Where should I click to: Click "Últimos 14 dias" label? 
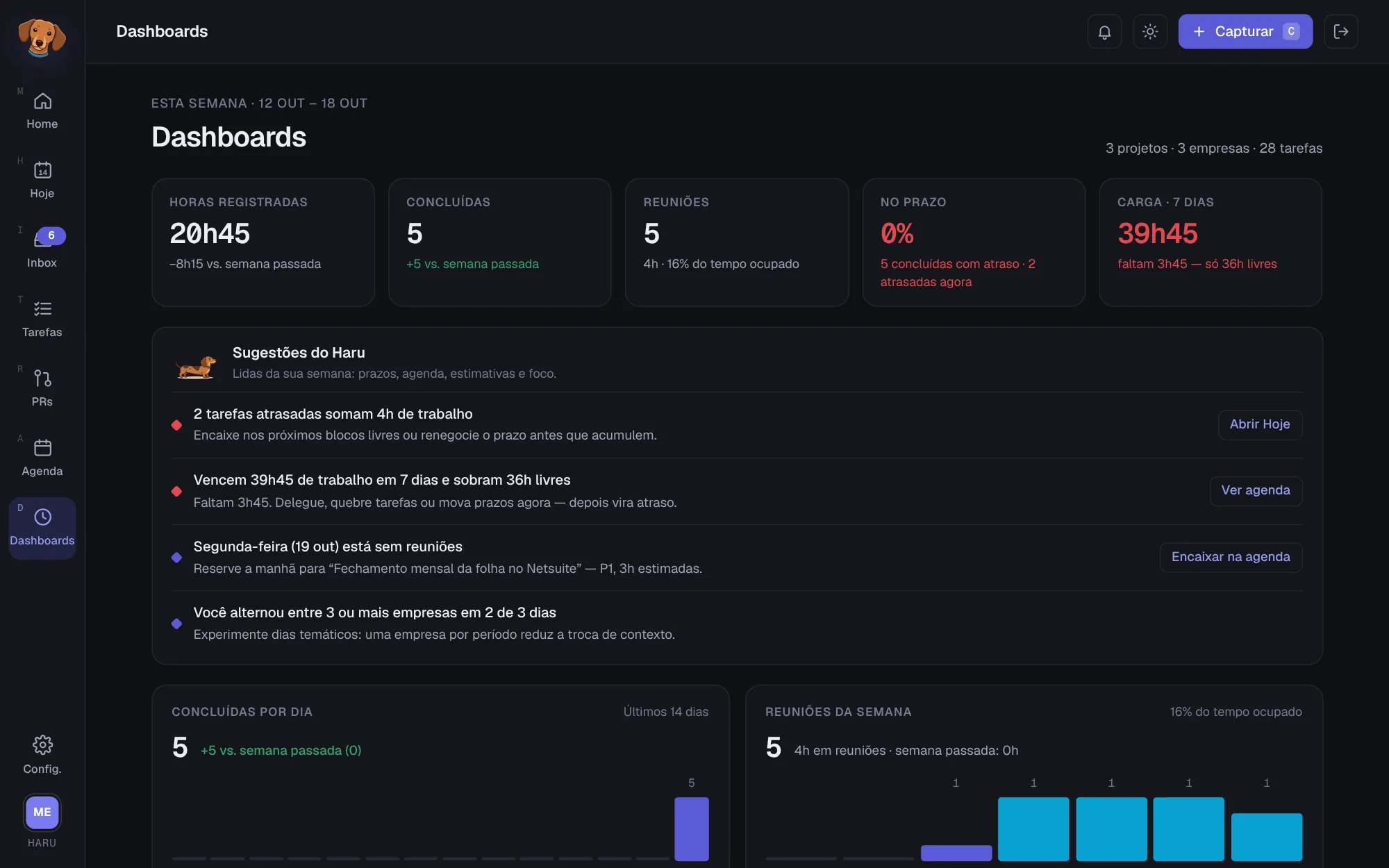(666, 712)
